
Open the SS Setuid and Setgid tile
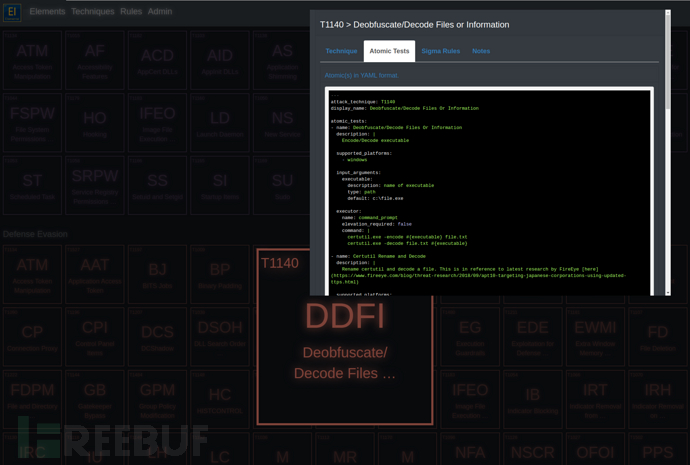click(x=157, y=185)
